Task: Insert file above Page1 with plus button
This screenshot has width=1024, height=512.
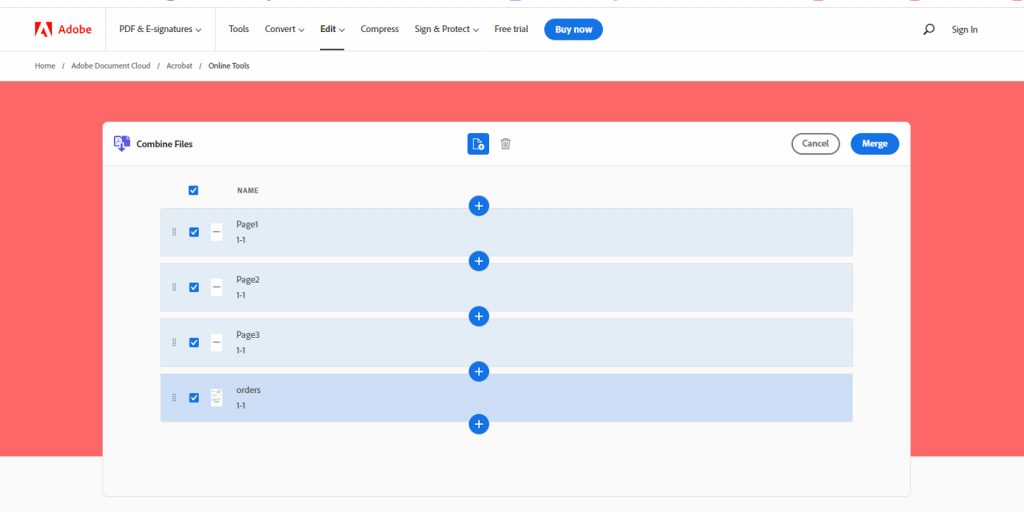Action: [x=479, y=206]
